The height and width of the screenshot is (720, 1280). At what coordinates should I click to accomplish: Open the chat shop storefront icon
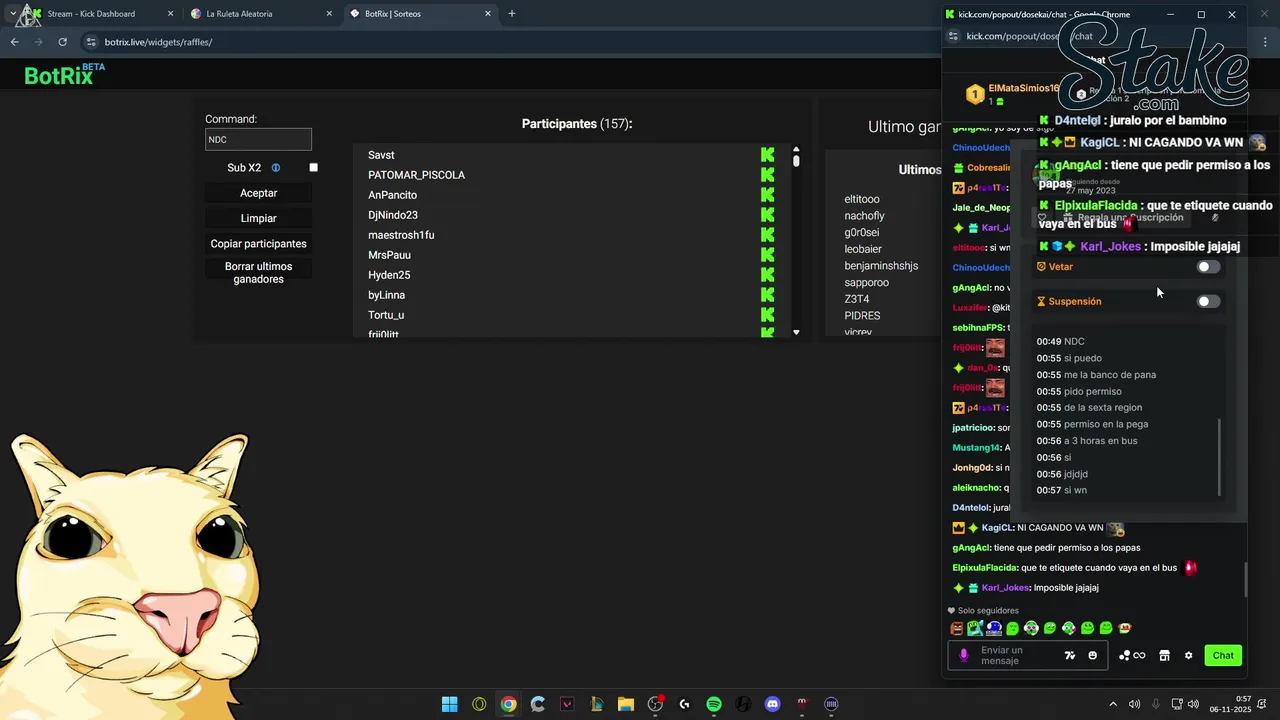click(x=1164, y=655)
